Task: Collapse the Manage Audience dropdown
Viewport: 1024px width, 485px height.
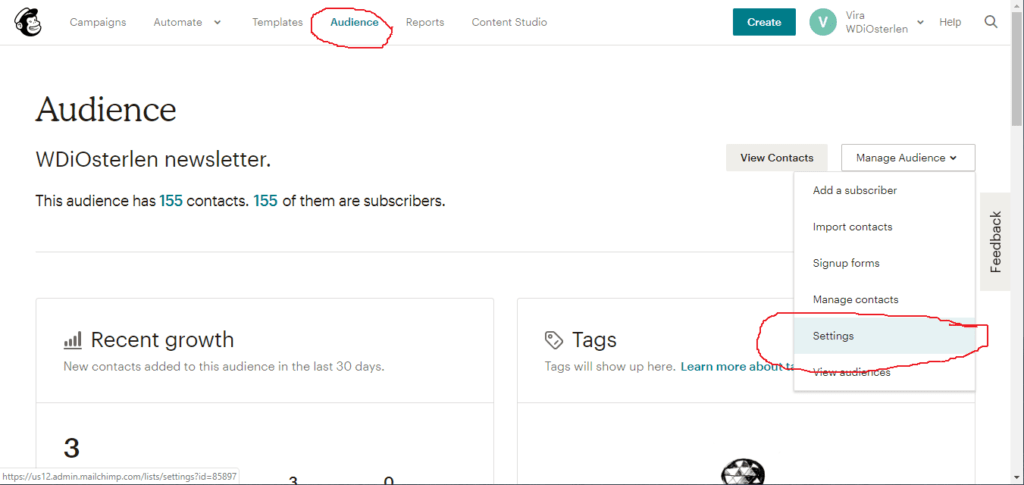Action: click(x=907, y=158)
